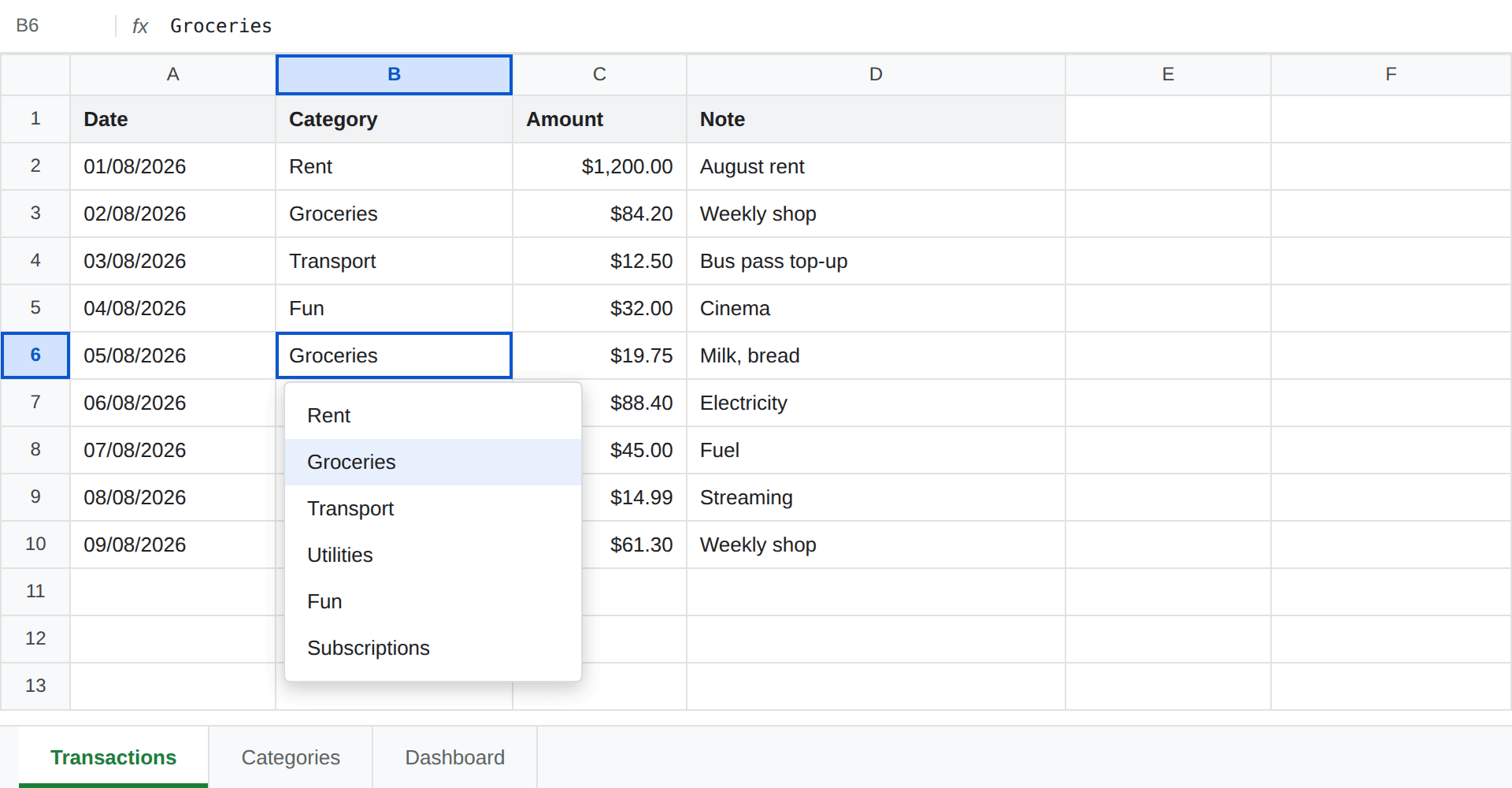Image resolution: width=1512 pixels, height=788 pixels.
Task: Choose Groceries from the dropdown list
Action: coord(432,462)
